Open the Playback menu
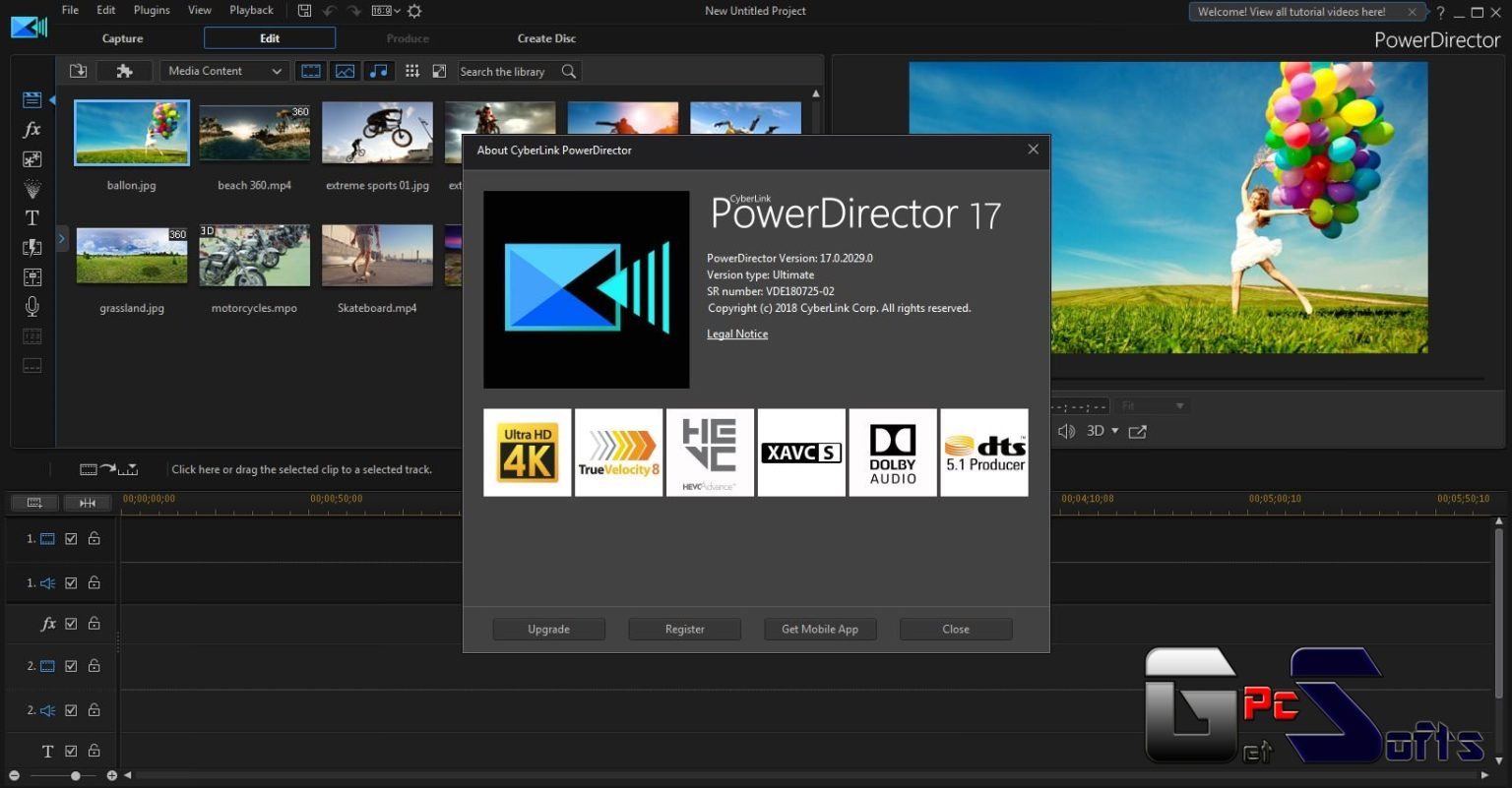Viewport: 1512px width, 788px height. 252,10
